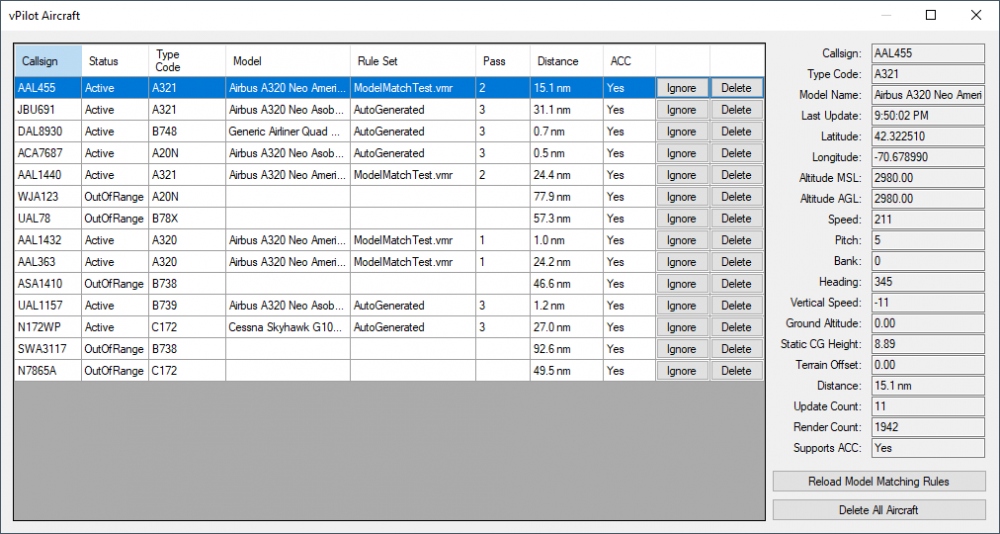Click the Type Code column header
This screenshot has width=1000, height=534.
pos(186,61)
